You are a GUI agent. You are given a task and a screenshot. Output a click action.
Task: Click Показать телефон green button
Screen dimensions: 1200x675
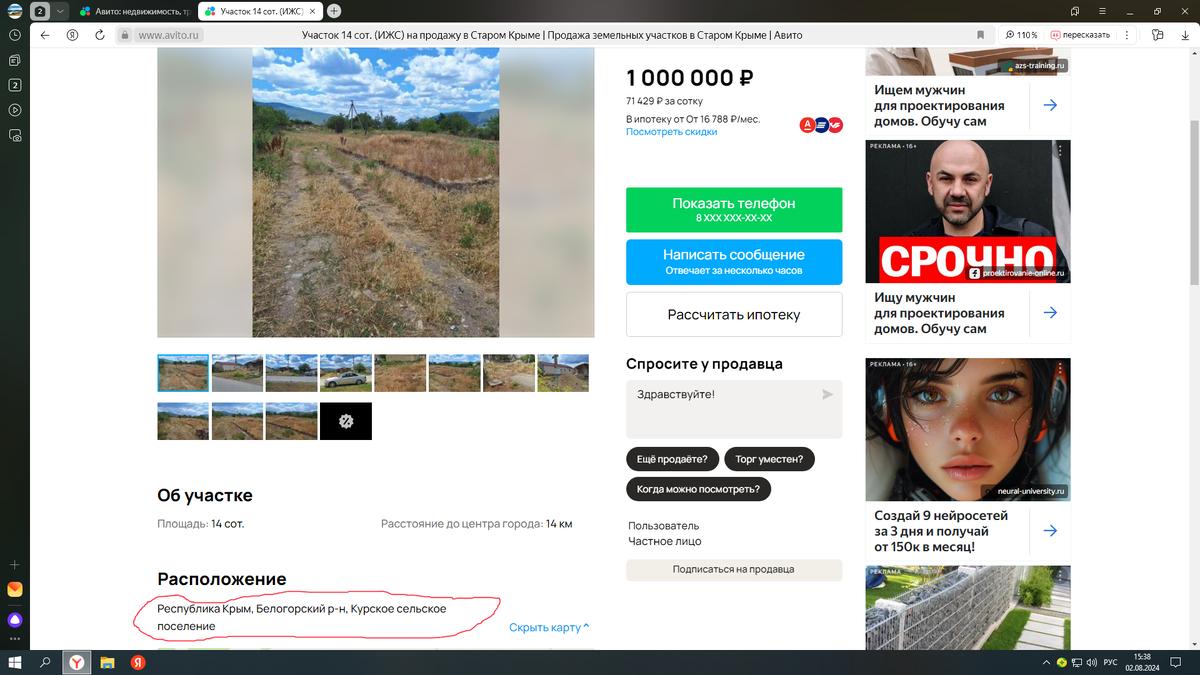(x=734, y=209)
